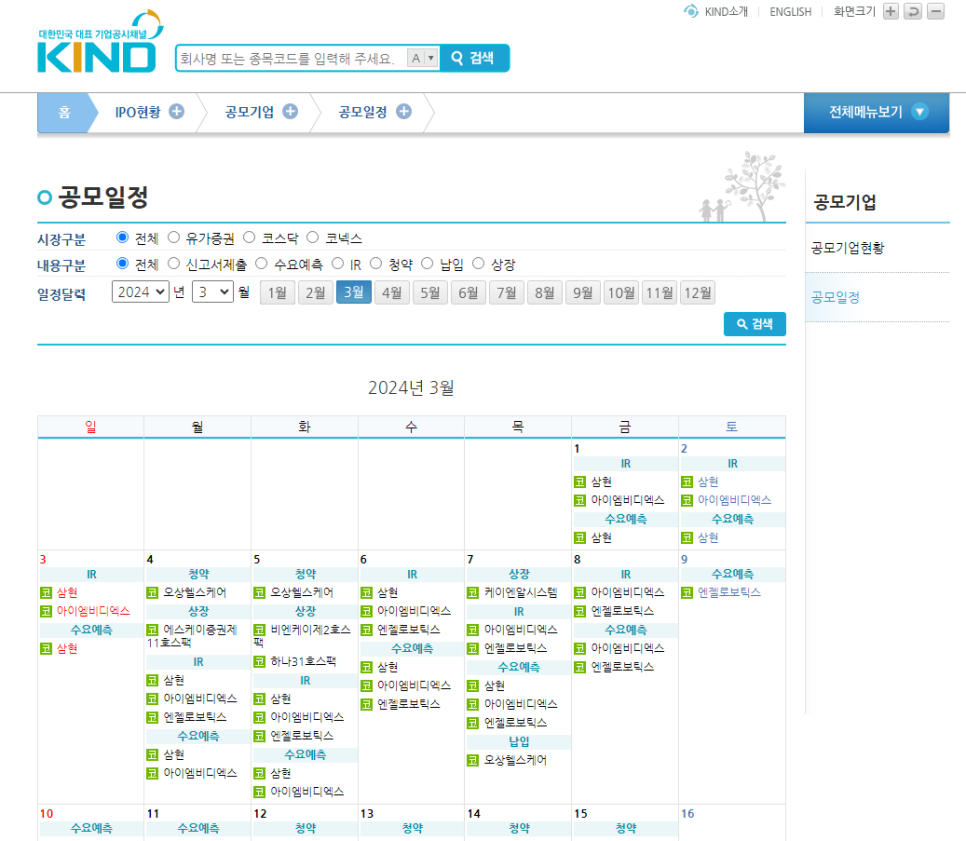Open 공모기업현황 in sidebar
966x841 pixels.
point(847,248)
